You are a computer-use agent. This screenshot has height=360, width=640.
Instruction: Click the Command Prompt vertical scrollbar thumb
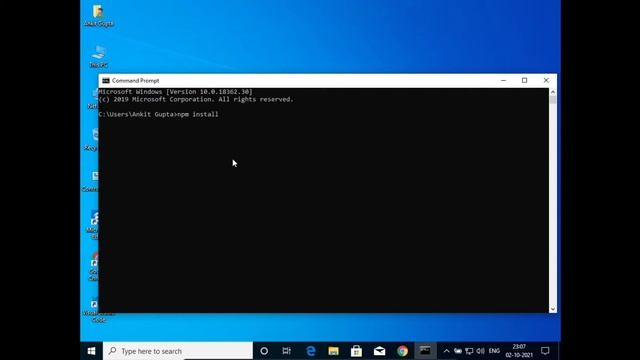tap(553, 100)
